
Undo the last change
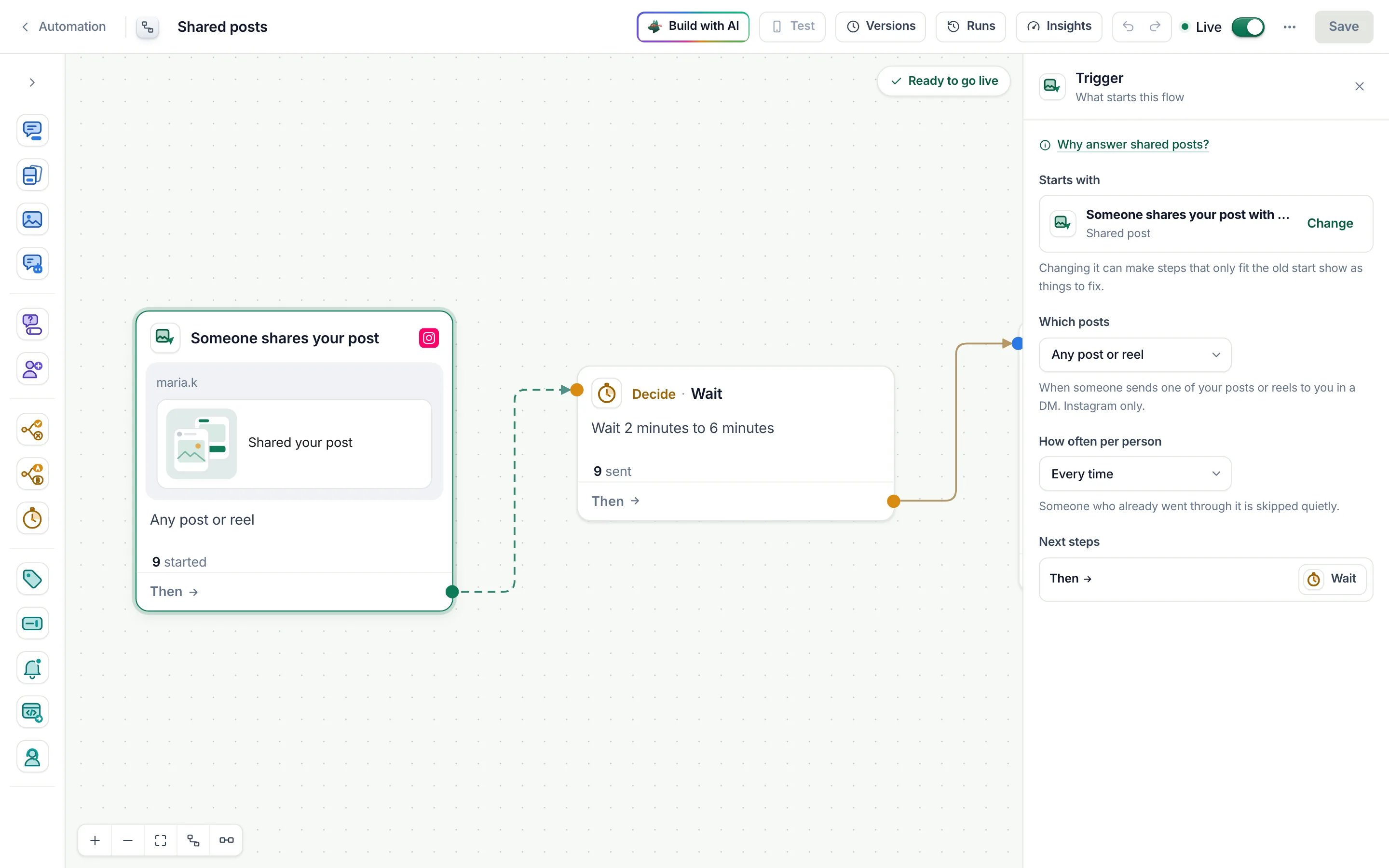click(x=1128, y=27)
